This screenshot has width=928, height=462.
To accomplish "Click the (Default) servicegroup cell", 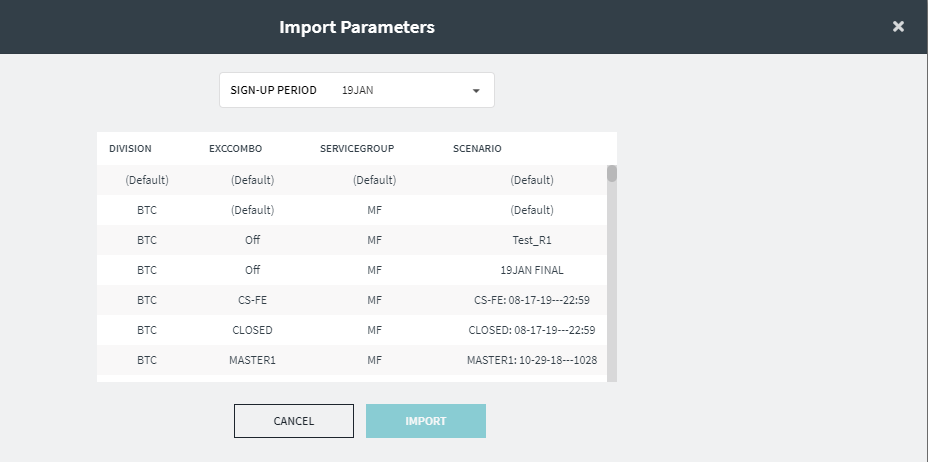I will coord(375,180).
